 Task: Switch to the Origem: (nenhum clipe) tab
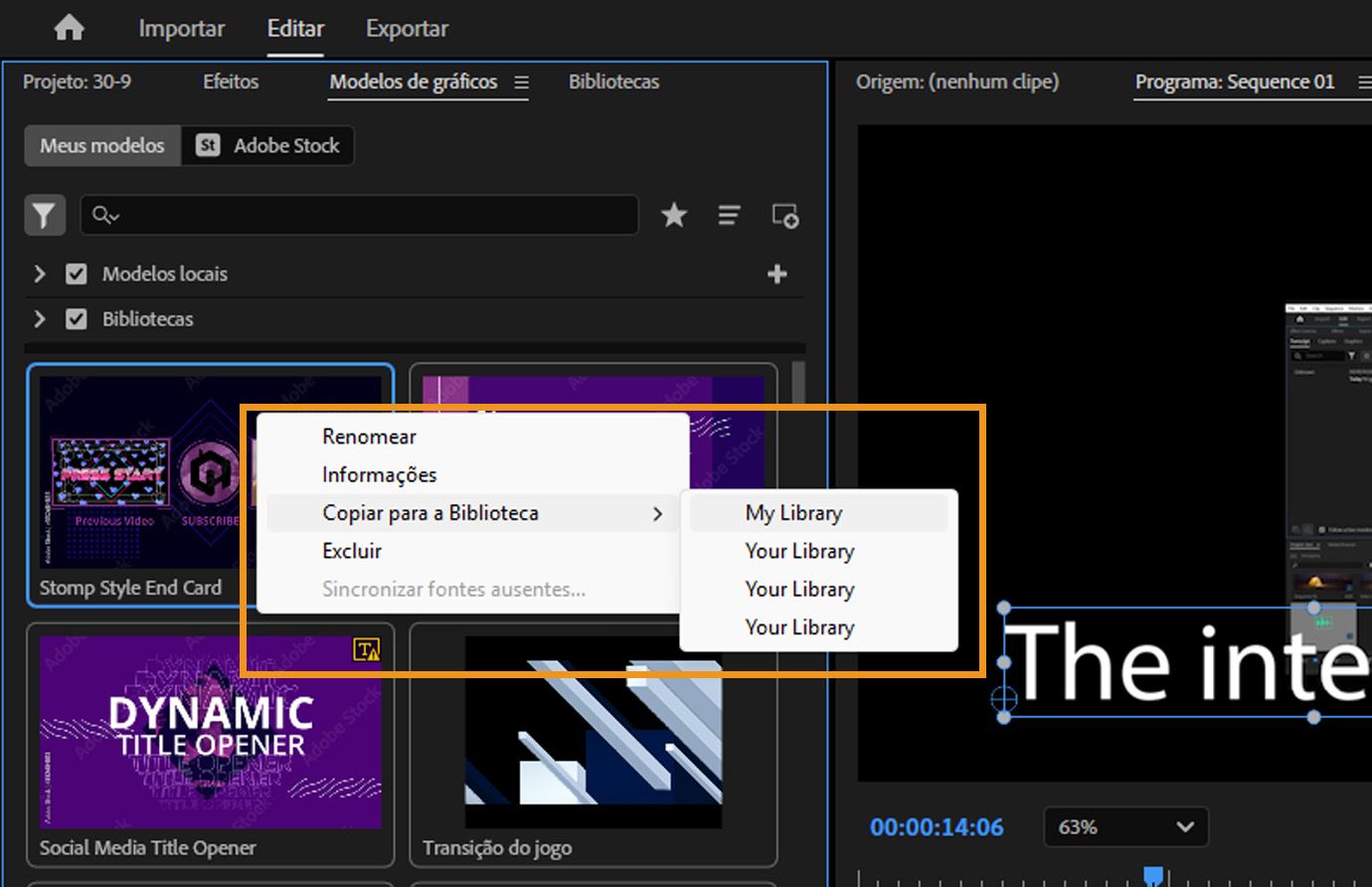coord(957,82)
